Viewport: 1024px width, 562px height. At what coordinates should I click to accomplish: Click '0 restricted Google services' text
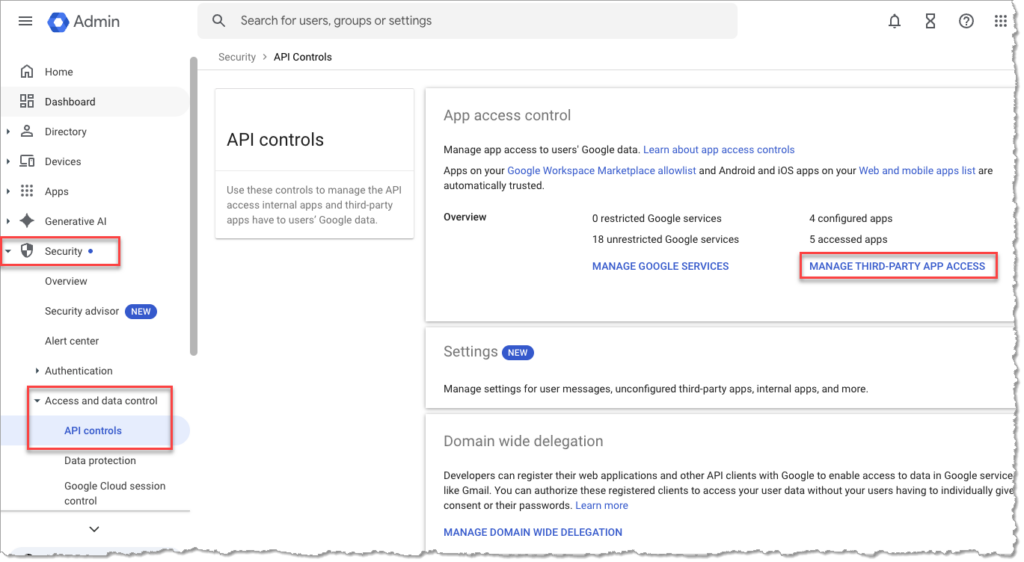point(656,219)
